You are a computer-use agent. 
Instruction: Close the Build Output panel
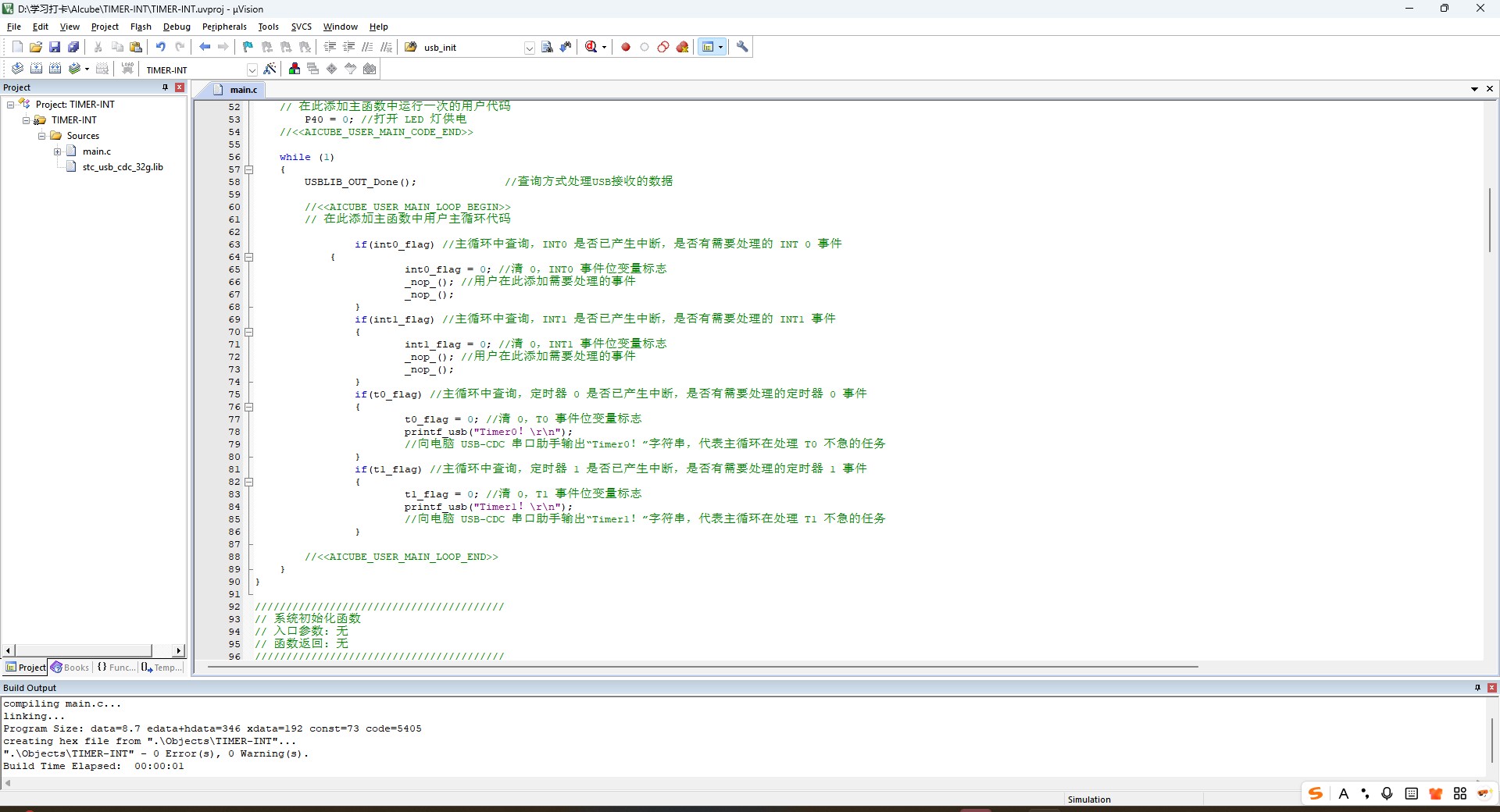tap(1492, 688)
